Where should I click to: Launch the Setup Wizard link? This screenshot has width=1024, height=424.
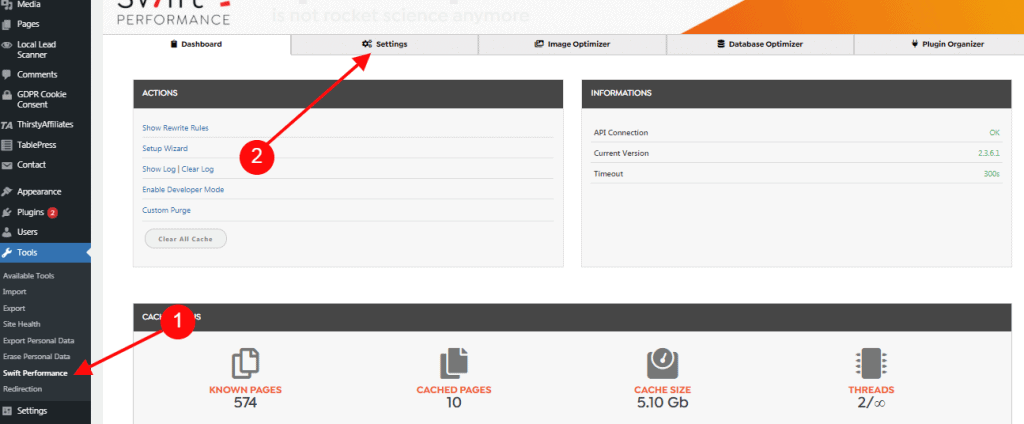click(165, 148)
